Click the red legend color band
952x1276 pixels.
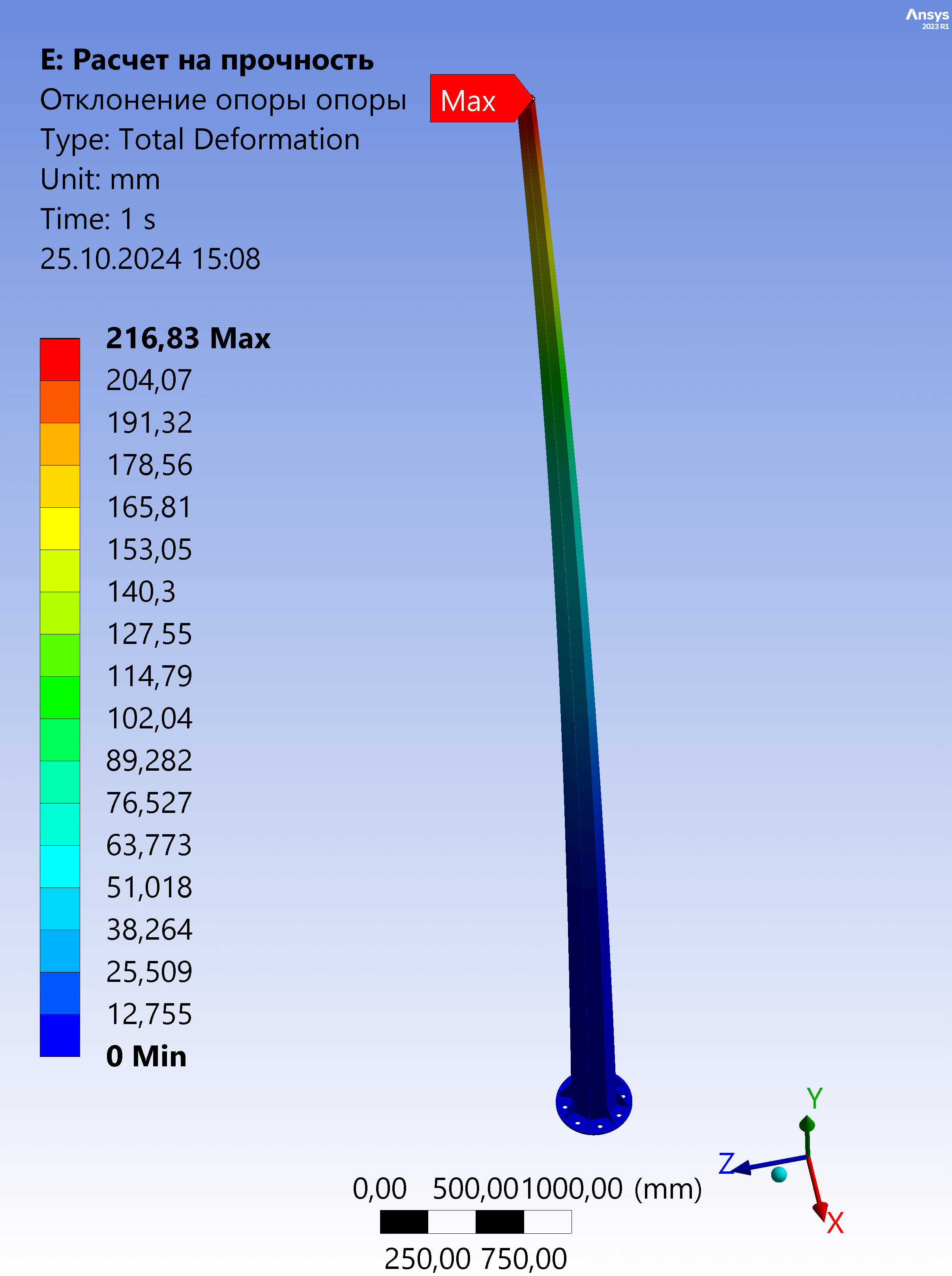pos(59,359)
